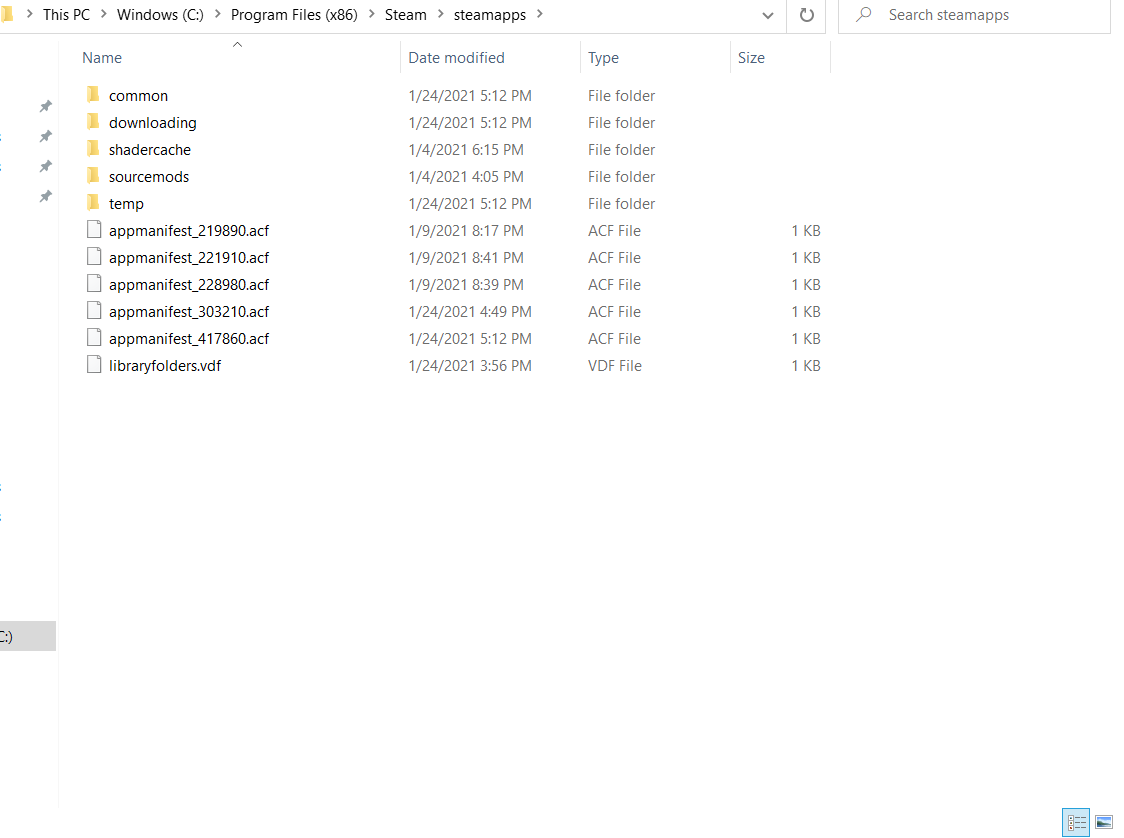Select the libraryfolders.vdf file icon
This screenshot has width=1124, height=838.
coord(94,365)
